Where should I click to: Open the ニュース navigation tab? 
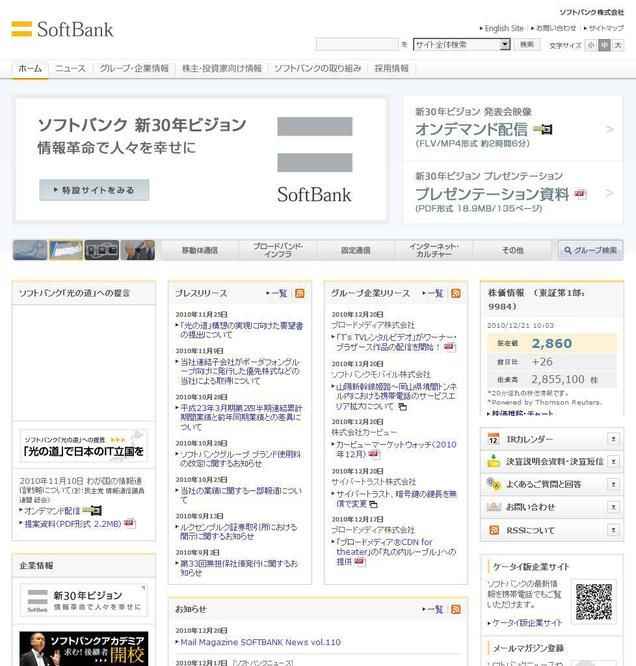tap(71, 68)
